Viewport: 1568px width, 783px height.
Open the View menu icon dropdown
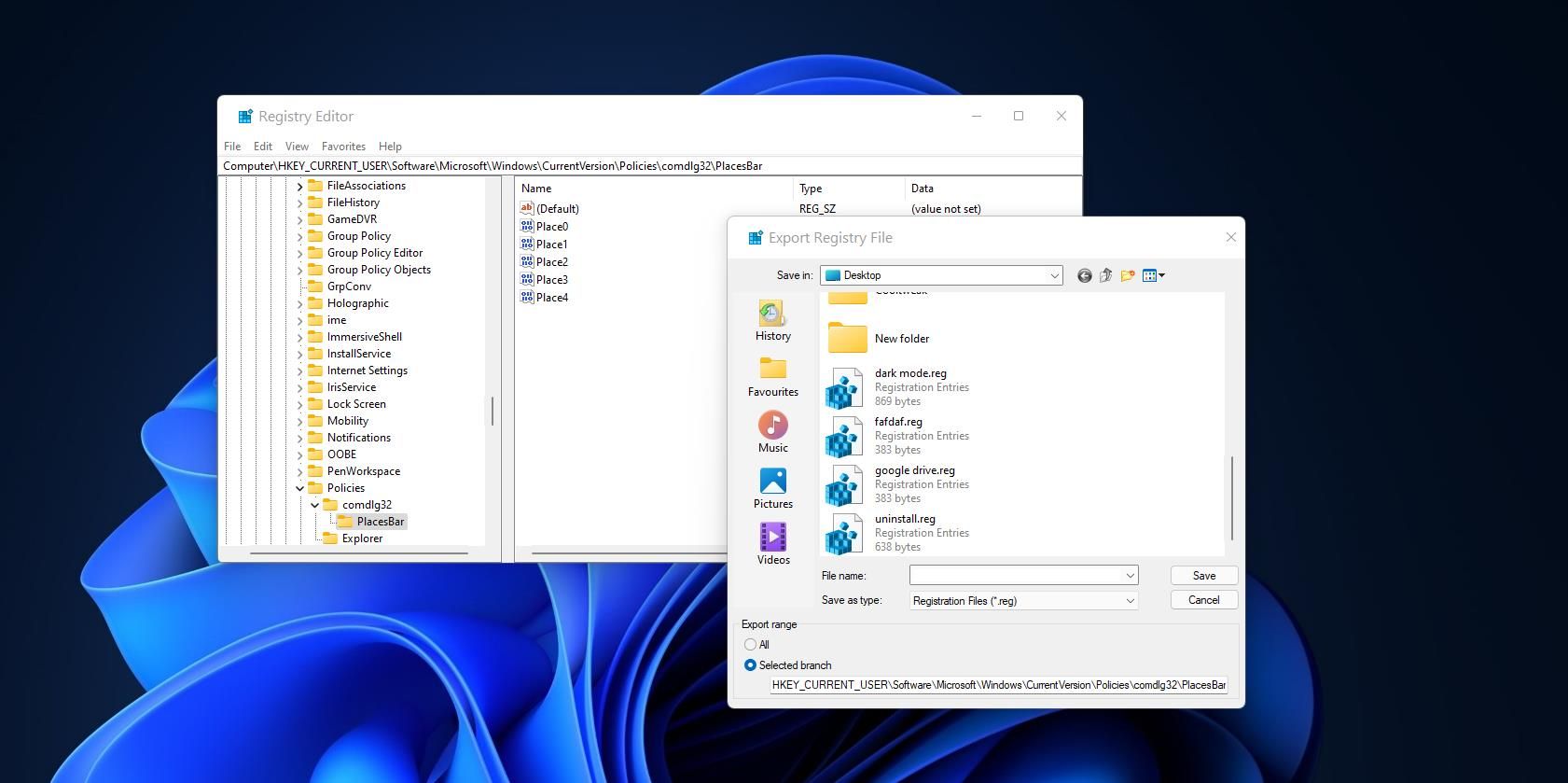1154,275
